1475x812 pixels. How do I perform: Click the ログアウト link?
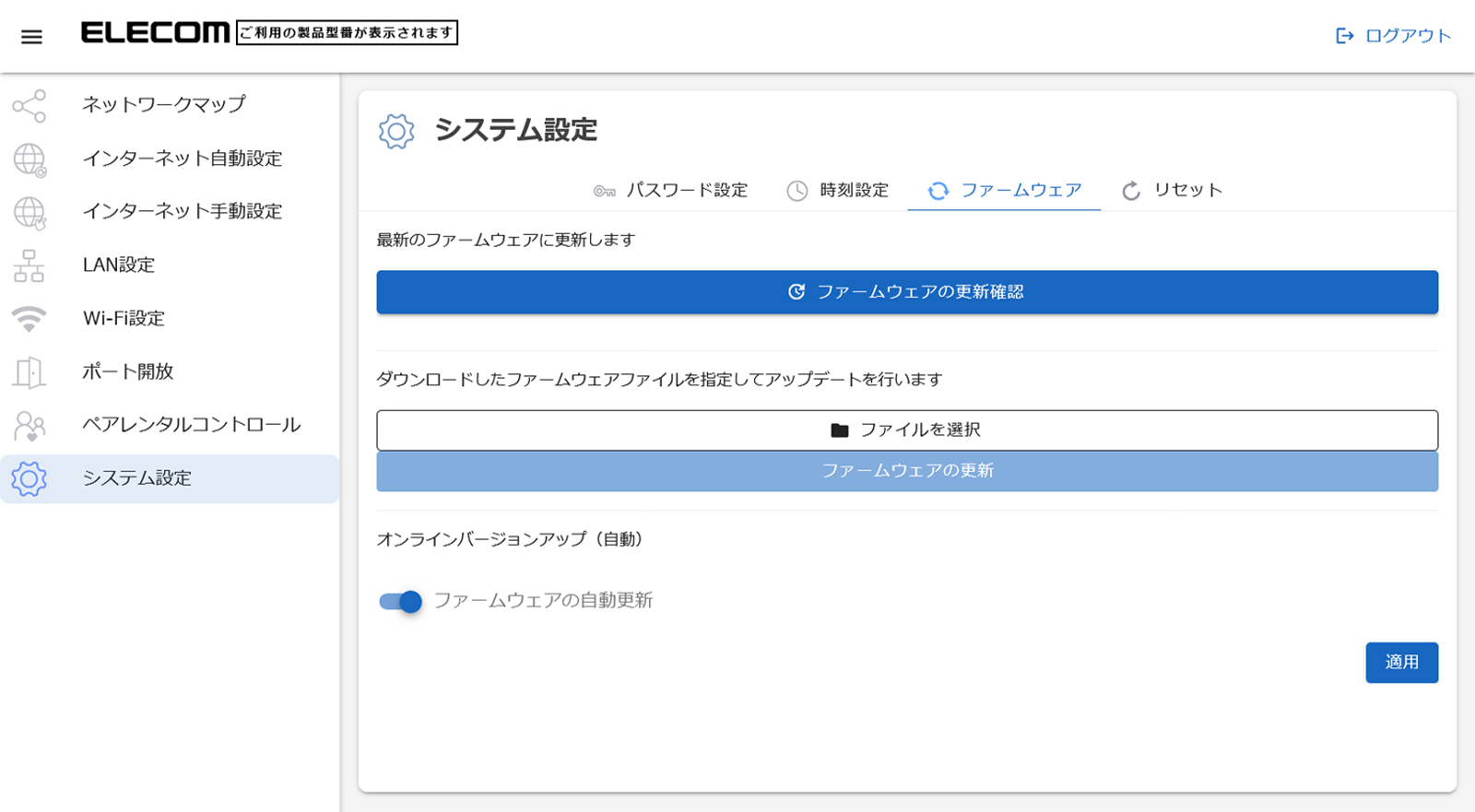[1393, 36]
